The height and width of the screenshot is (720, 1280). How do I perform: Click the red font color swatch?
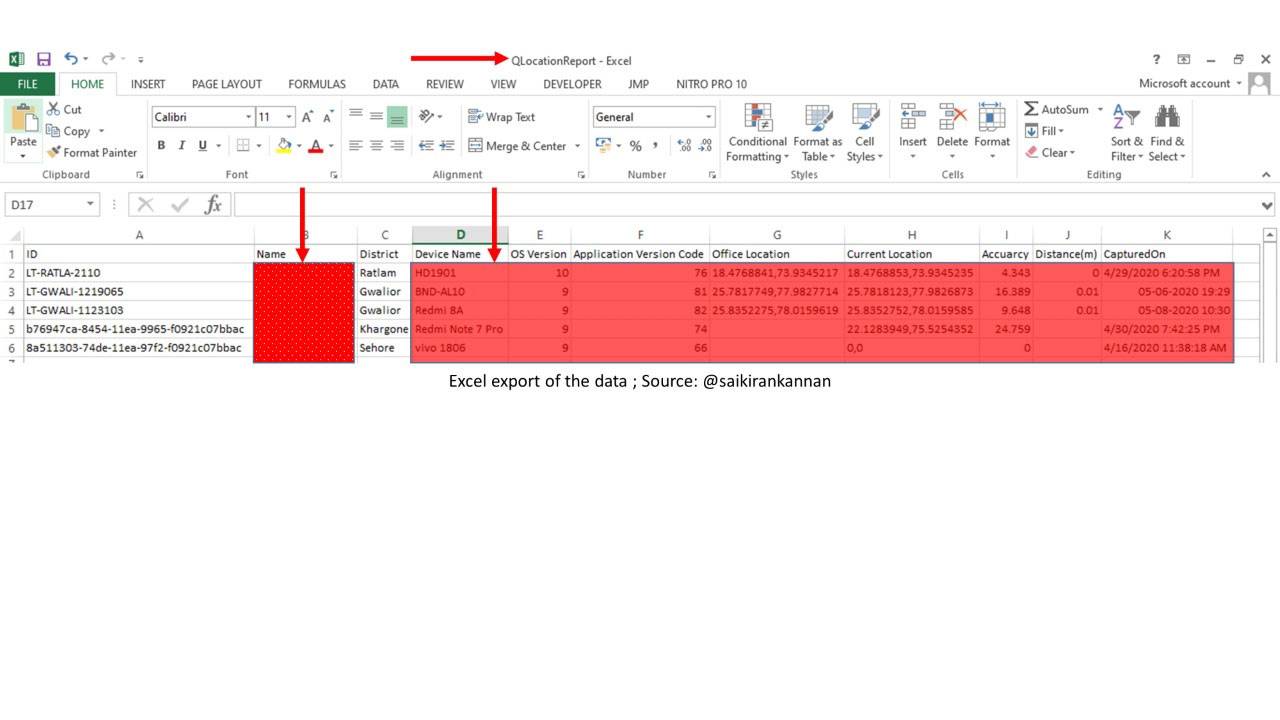pyautogui.click(x=316, y=146)
